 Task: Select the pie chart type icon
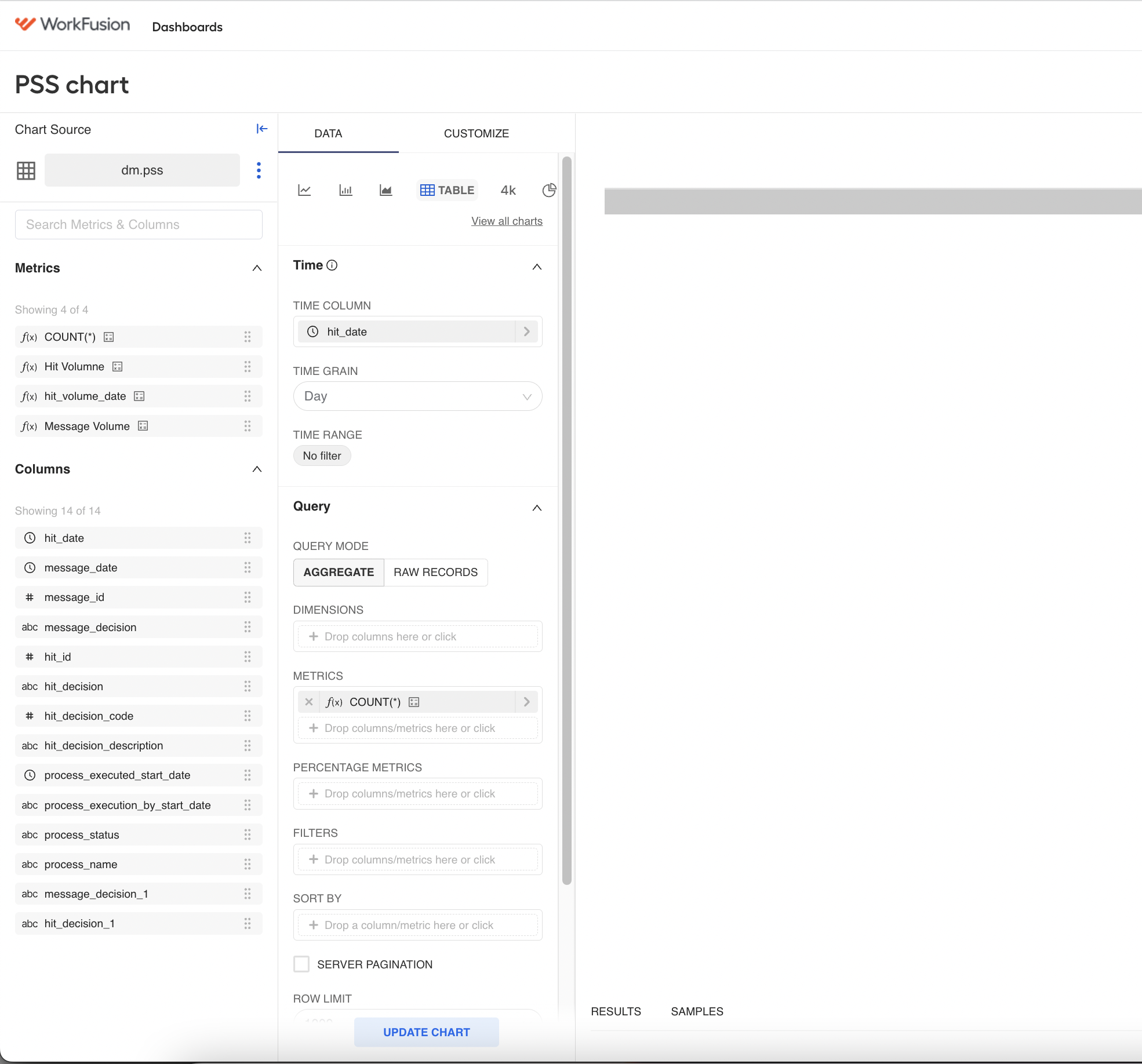click(550, 190)
